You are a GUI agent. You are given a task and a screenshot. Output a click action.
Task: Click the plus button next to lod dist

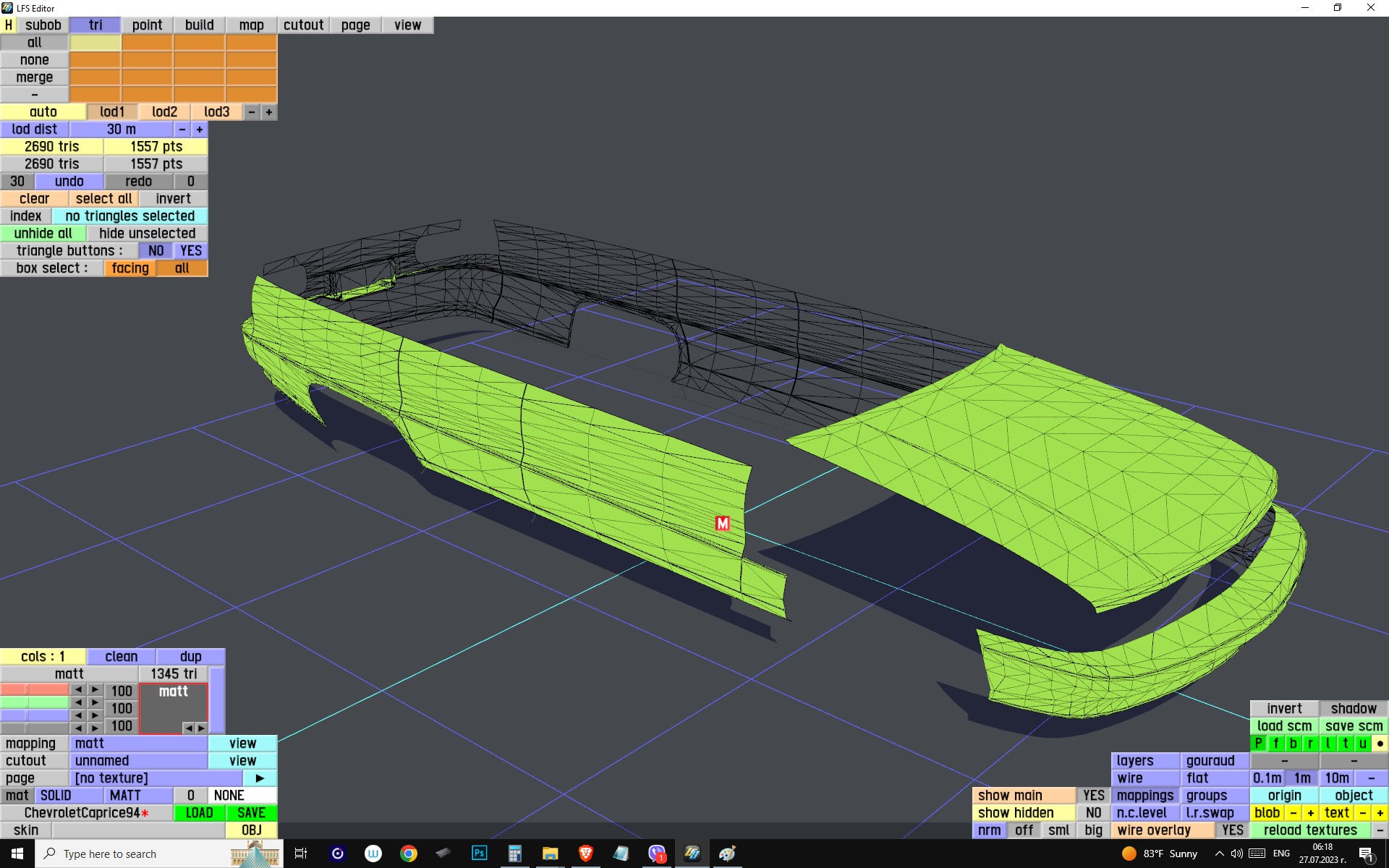[x=200, y=129]
